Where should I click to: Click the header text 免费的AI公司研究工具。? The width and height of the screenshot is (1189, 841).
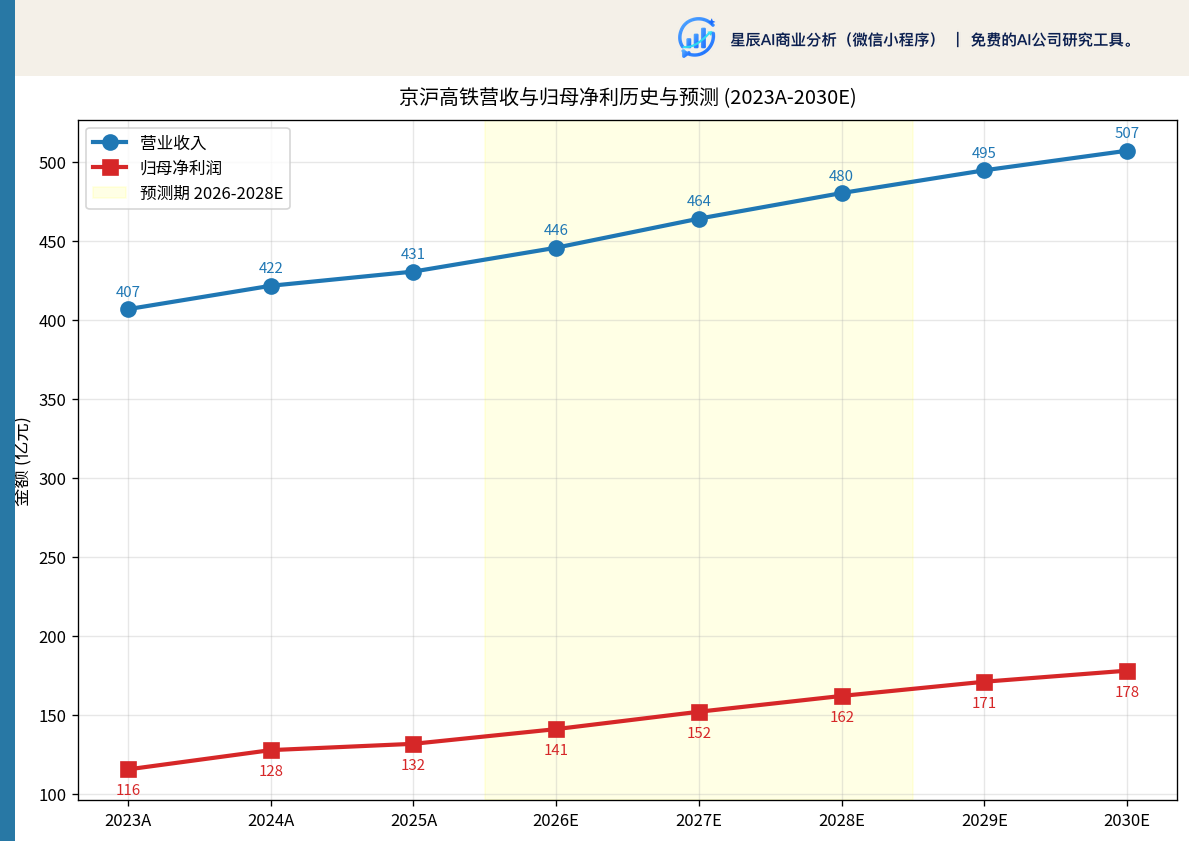coord(1055,39)
